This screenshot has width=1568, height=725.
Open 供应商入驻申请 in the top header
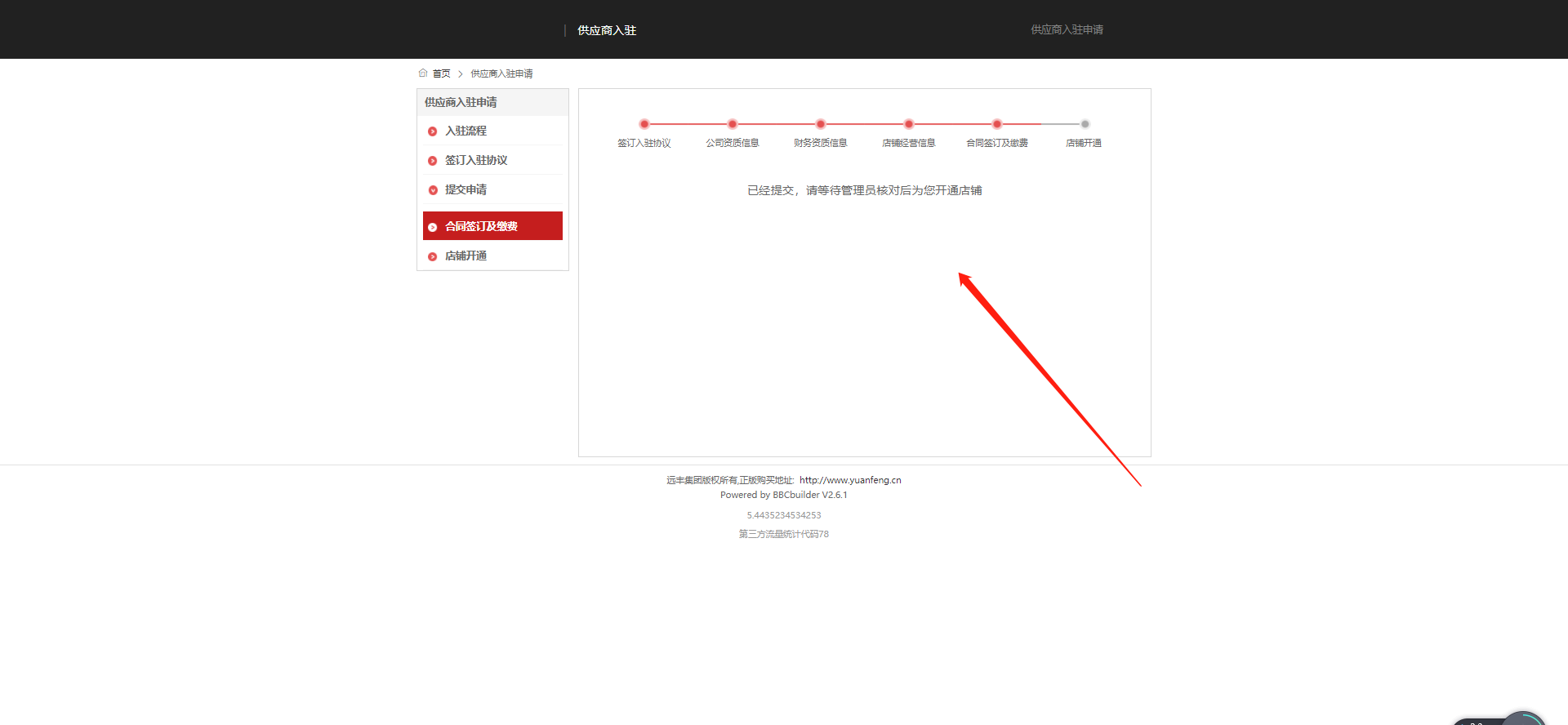(1067, 29)
